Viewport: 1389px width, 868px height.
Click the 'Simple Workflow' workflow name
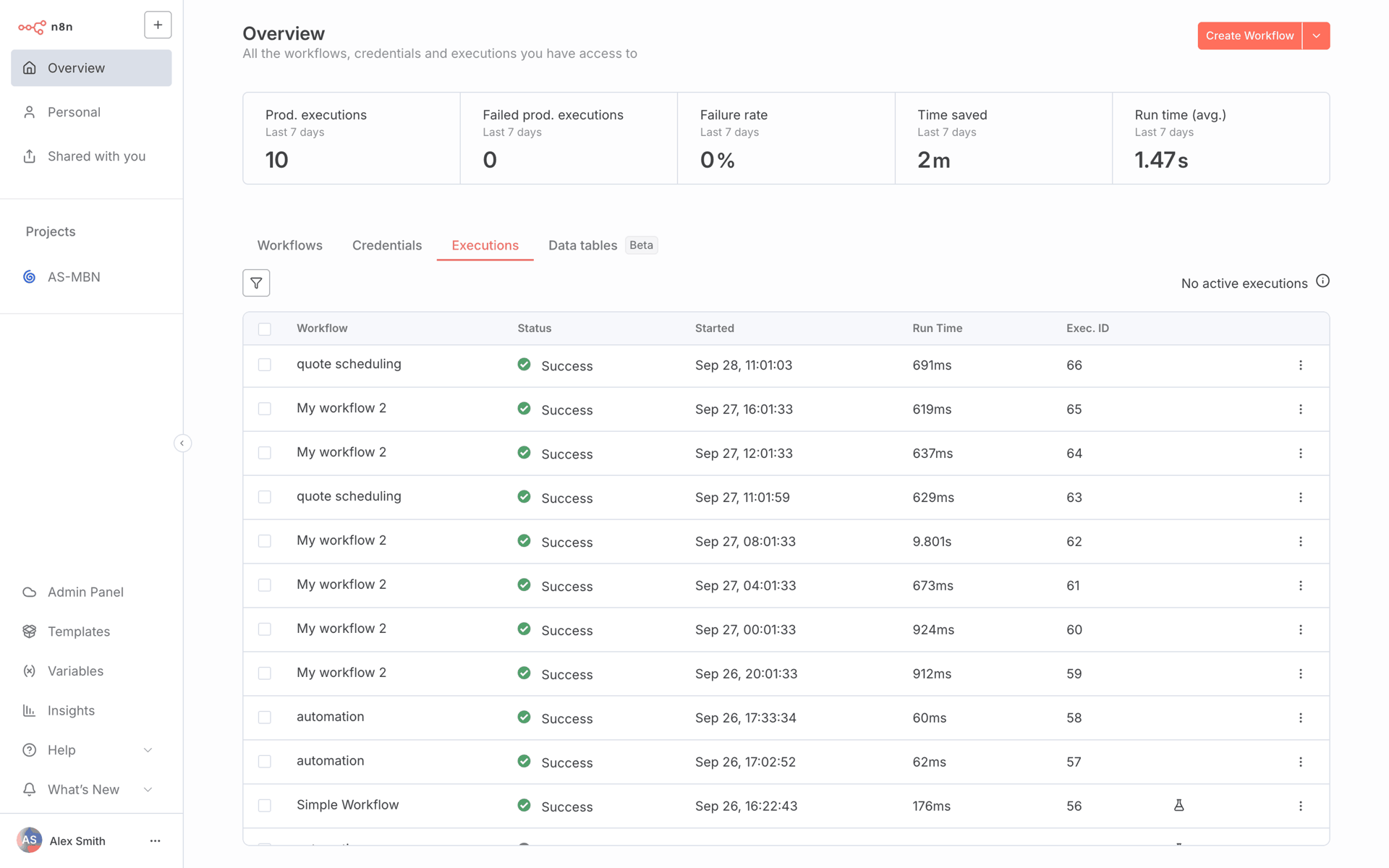347,805
